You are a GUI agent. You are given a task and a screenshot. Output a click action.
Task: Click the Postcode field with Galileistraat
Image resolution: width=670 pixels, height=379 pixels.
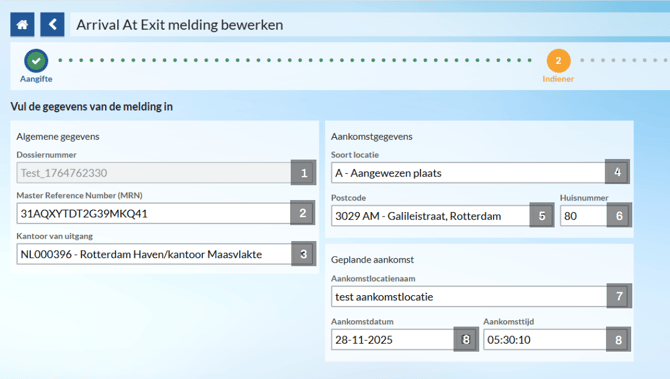(431, 216)
